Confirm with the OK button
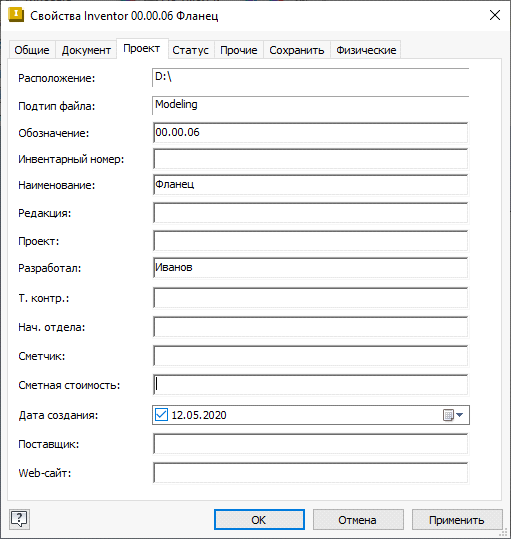The width and height of the screenshot is (511, 539). click(259, 520)
